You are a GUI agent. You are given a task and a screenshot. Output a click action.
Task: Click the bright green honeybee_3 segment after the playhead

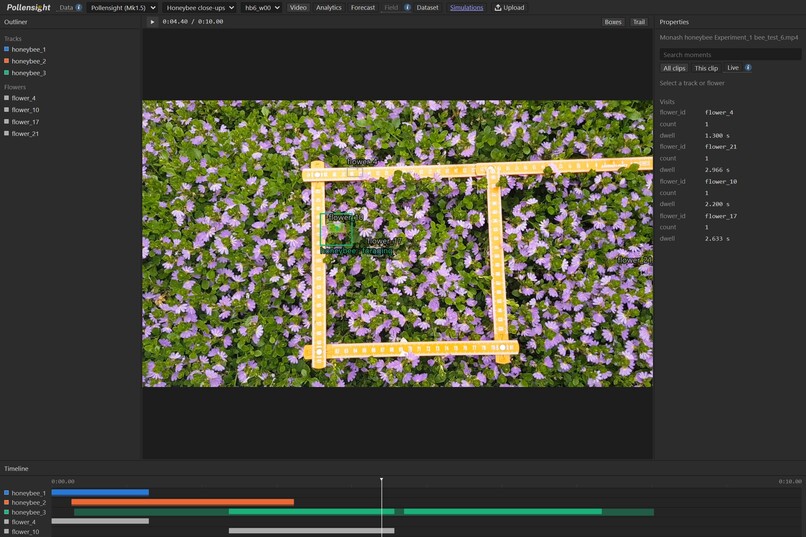click(503, 512)
